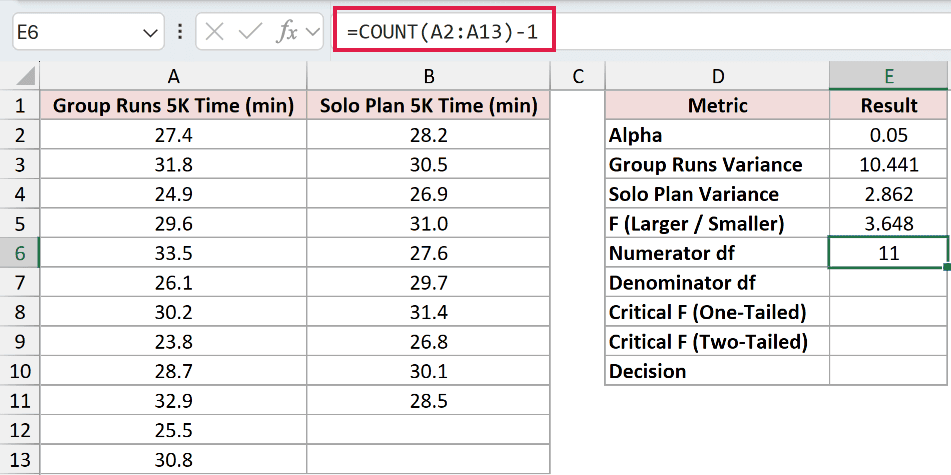
Task: Click the 'Critical F (One-Tailed)' cell
Action: (x=717, y=312)
